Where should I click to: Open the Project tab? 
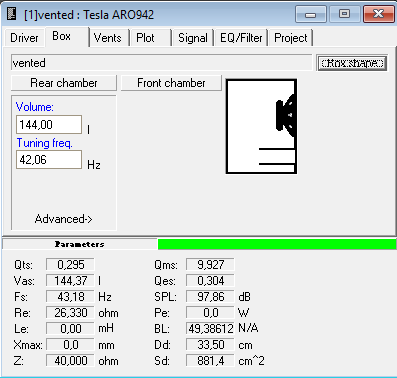[291, 38]
